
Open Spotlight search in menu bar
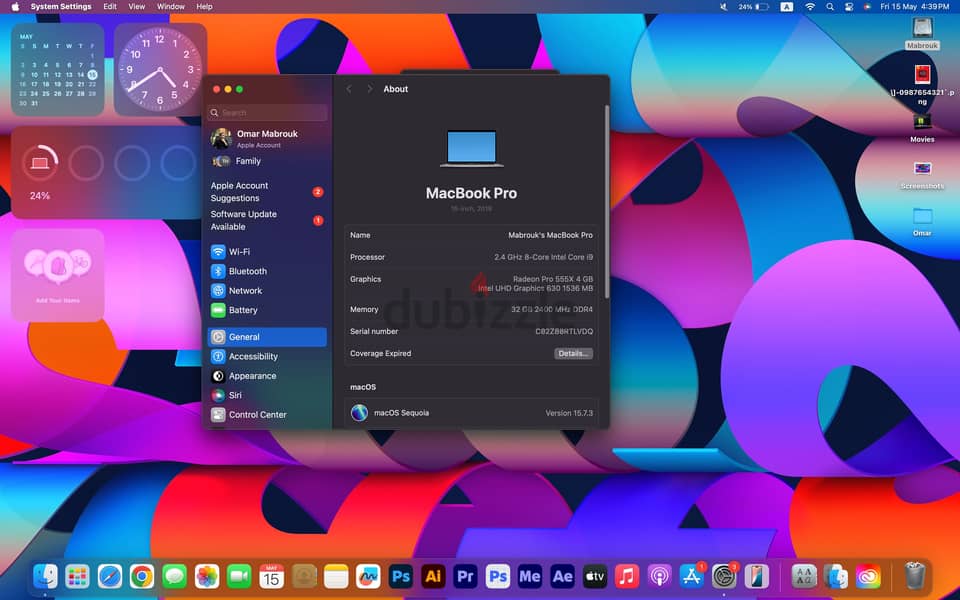[830, 7]
